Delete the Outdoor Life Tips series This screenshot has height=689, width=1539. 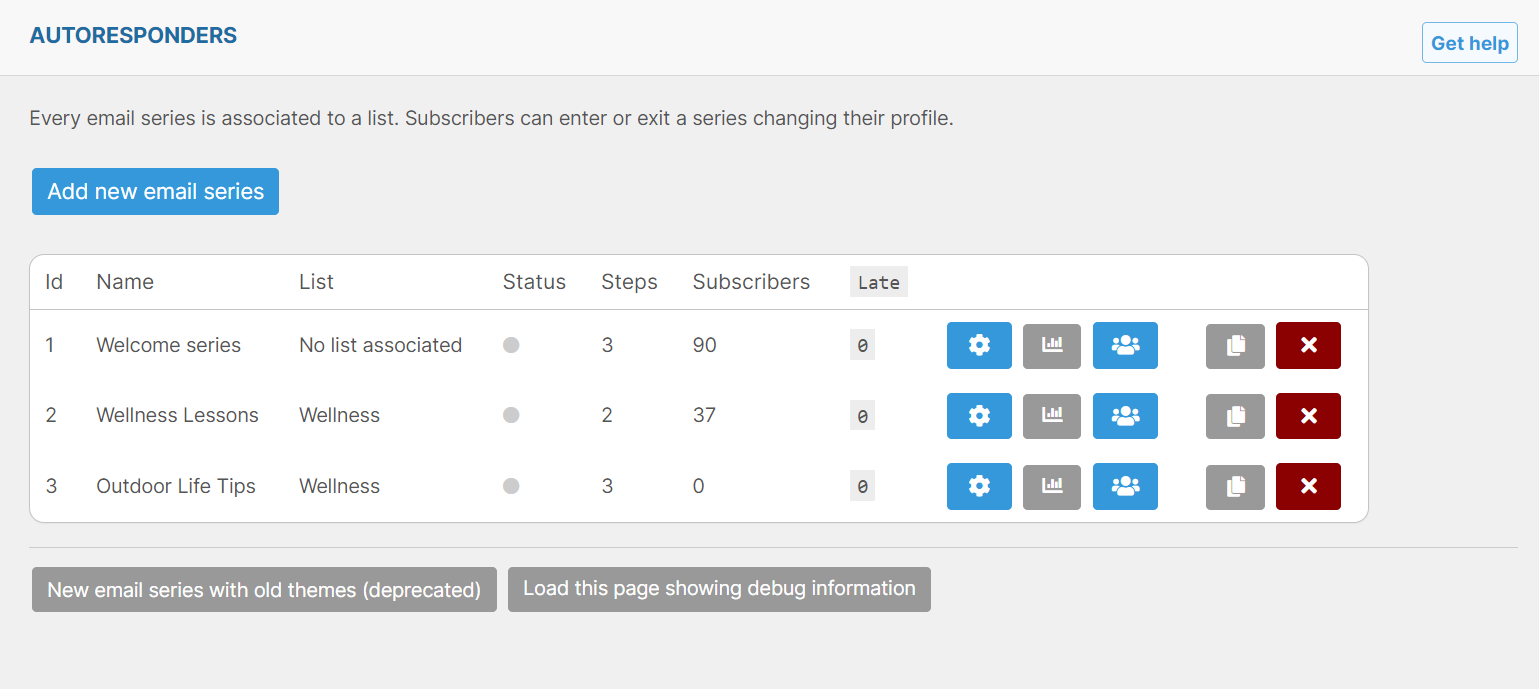click(x=1308, y=486)
